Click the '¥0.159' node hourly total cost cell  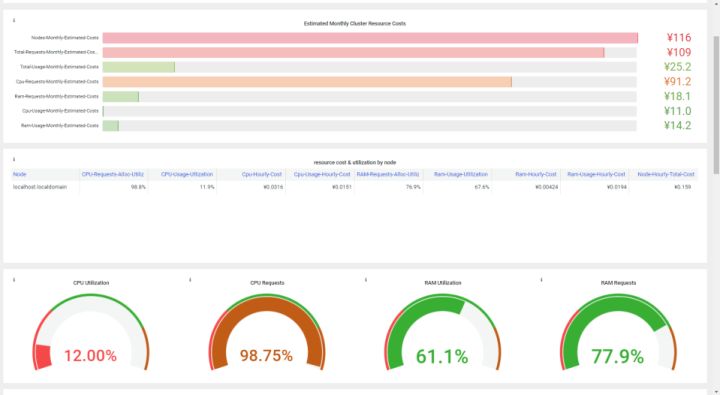tap(683, 187)
